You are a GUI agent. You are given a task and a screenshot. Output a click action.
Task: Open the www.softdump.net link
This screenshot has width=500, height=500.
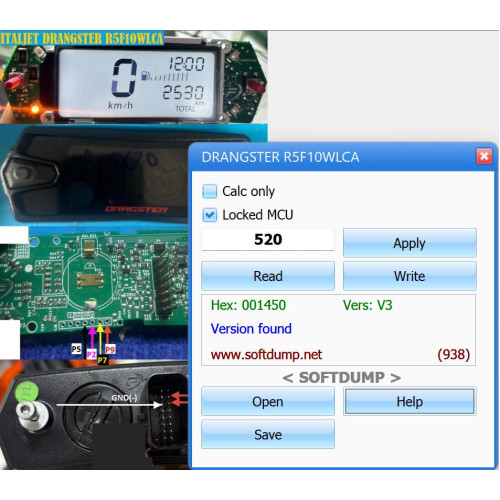266,354
